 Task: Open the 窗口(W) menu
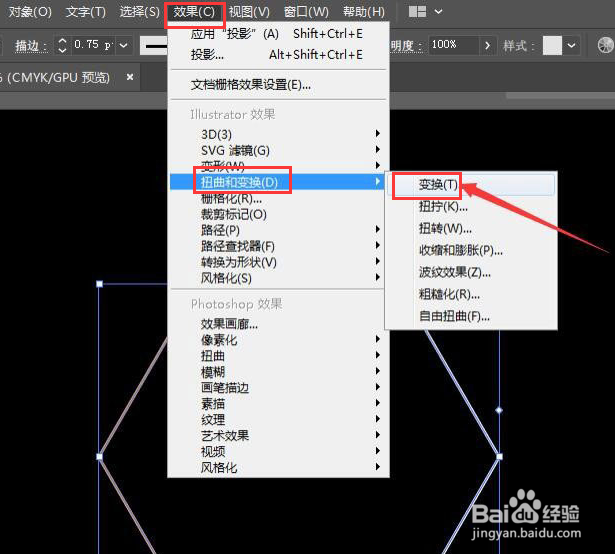tap(306, 12)
